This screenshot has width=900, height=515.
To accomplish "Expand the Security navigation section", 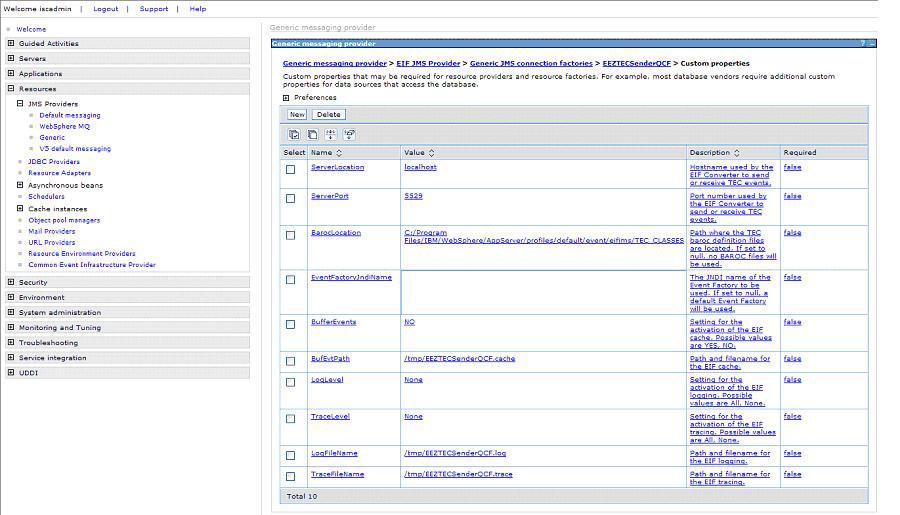I will (x=11, y=282).
